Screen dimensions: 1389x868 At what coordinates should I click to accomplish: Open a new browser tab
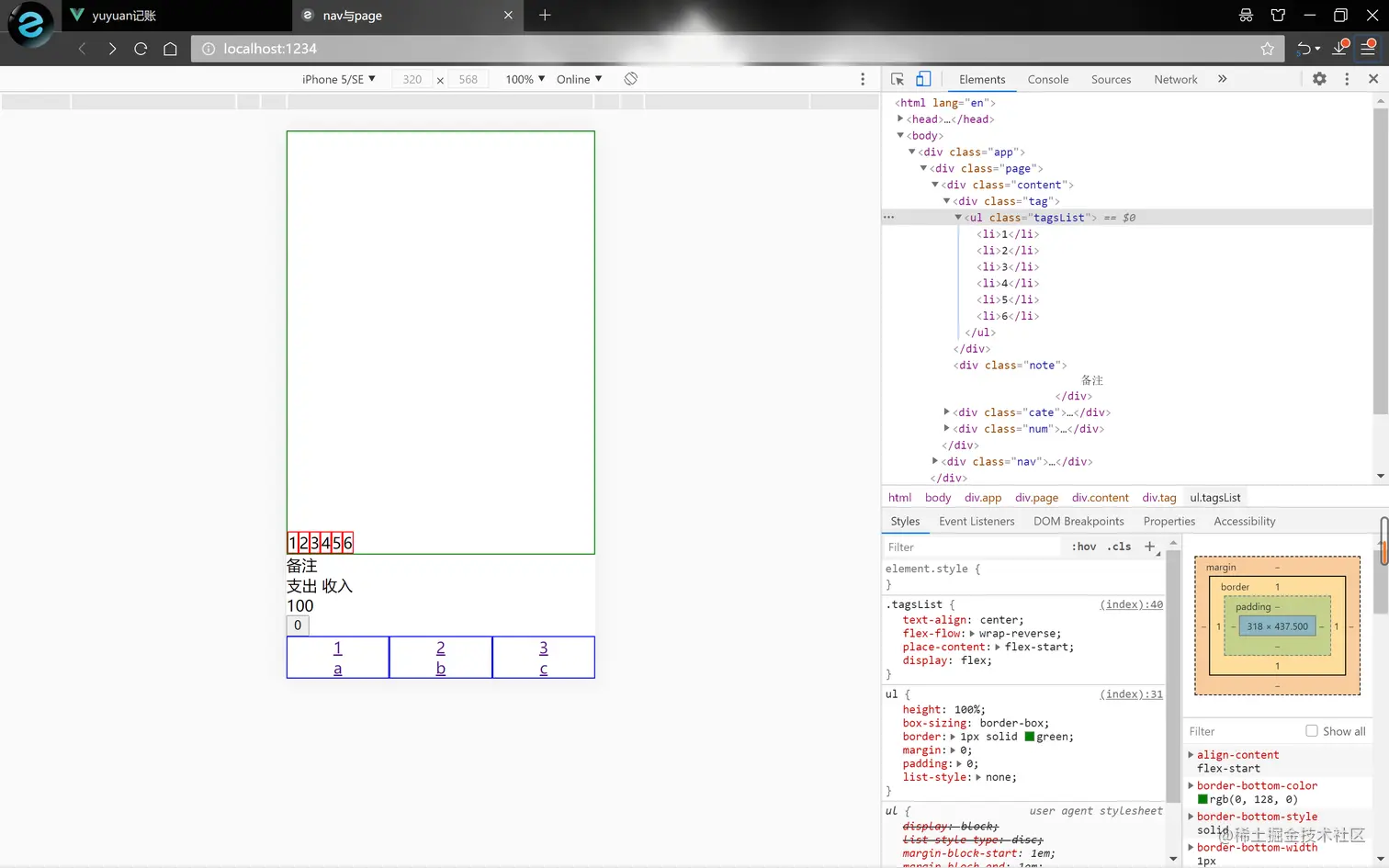(x=545, y=15)
